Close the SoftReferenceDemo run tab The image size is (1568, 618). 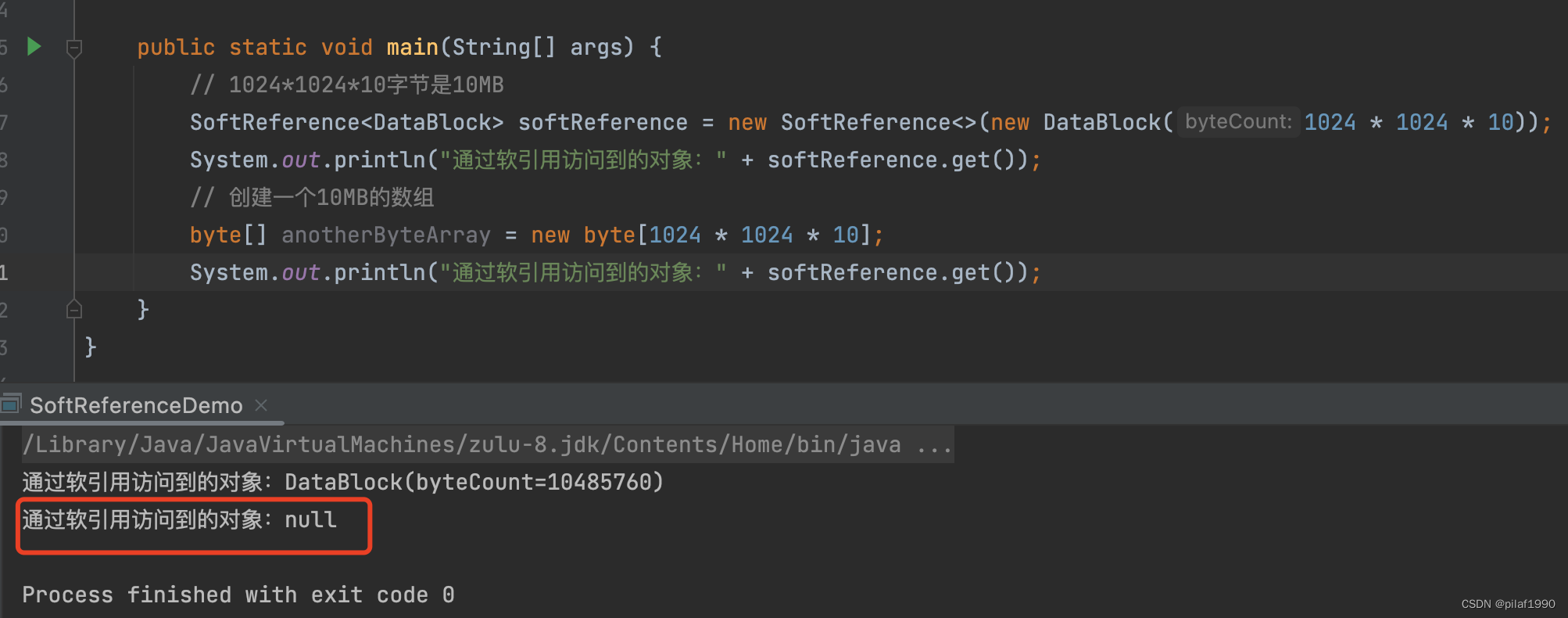click(x=261, y=405)
